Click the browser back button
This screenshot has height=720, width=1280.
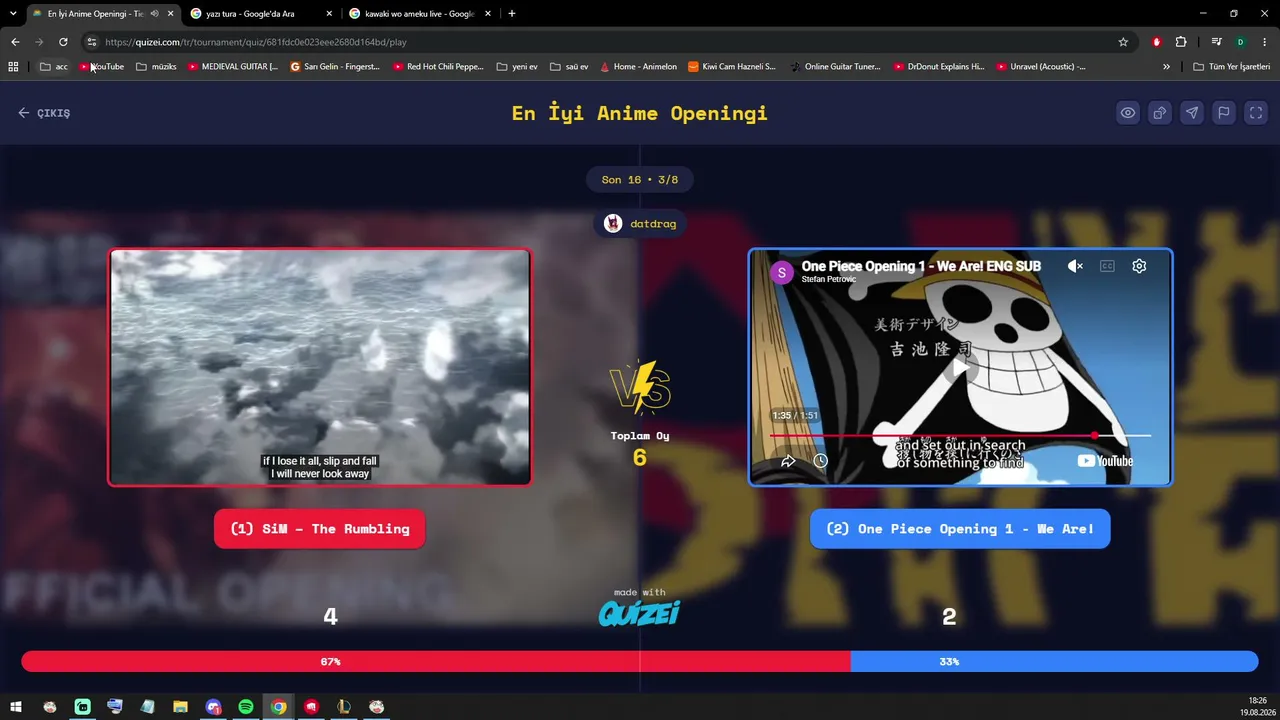(15, 42)
